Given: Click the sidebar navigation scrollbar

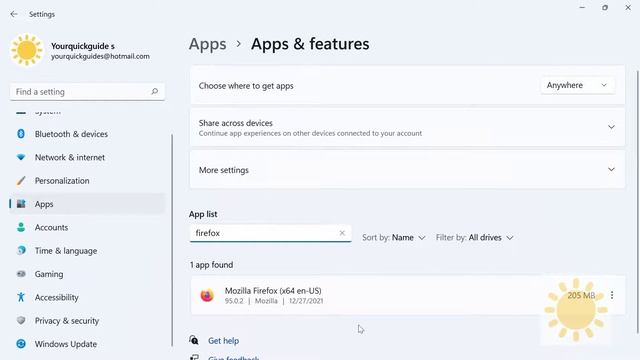Looking at the screenshot, I should (x=172, y=240).
